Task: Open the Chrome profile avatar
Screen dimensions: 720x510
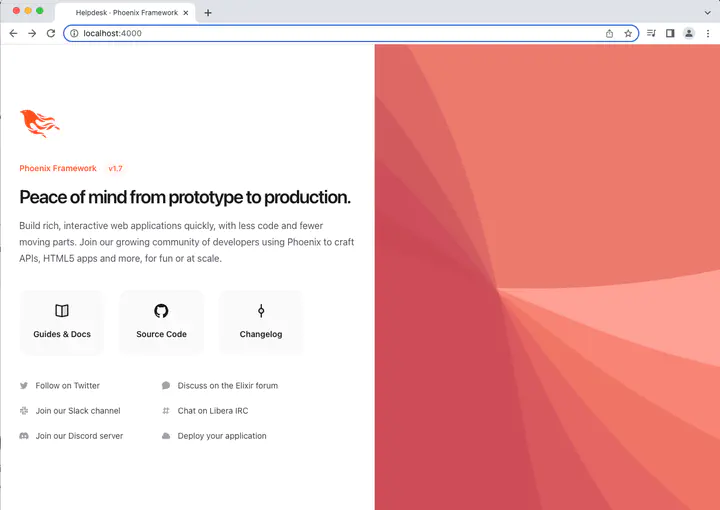Action: (x=689, y=33)
